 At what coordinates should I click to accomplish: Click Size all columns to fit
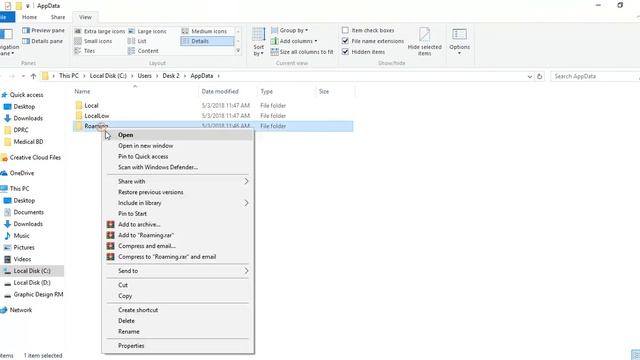coord(302,52)
